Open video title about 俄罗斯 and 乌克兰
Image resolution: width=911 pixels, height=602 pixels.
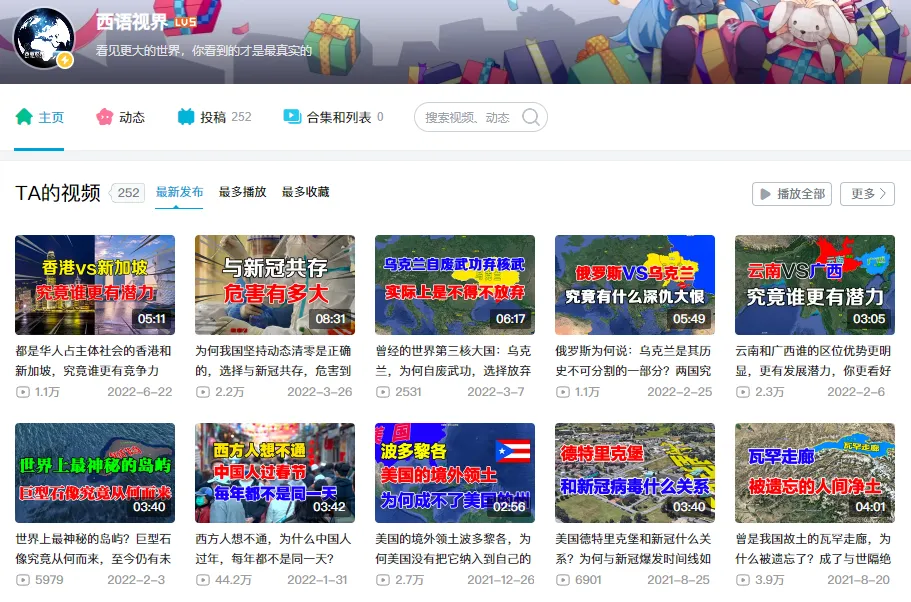(x=634, y=360)
